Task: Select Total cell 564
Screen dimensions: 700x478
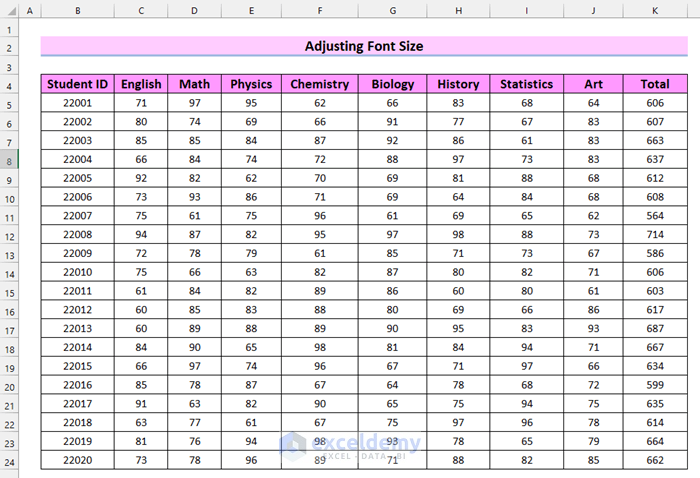Action: coord(655,216)
